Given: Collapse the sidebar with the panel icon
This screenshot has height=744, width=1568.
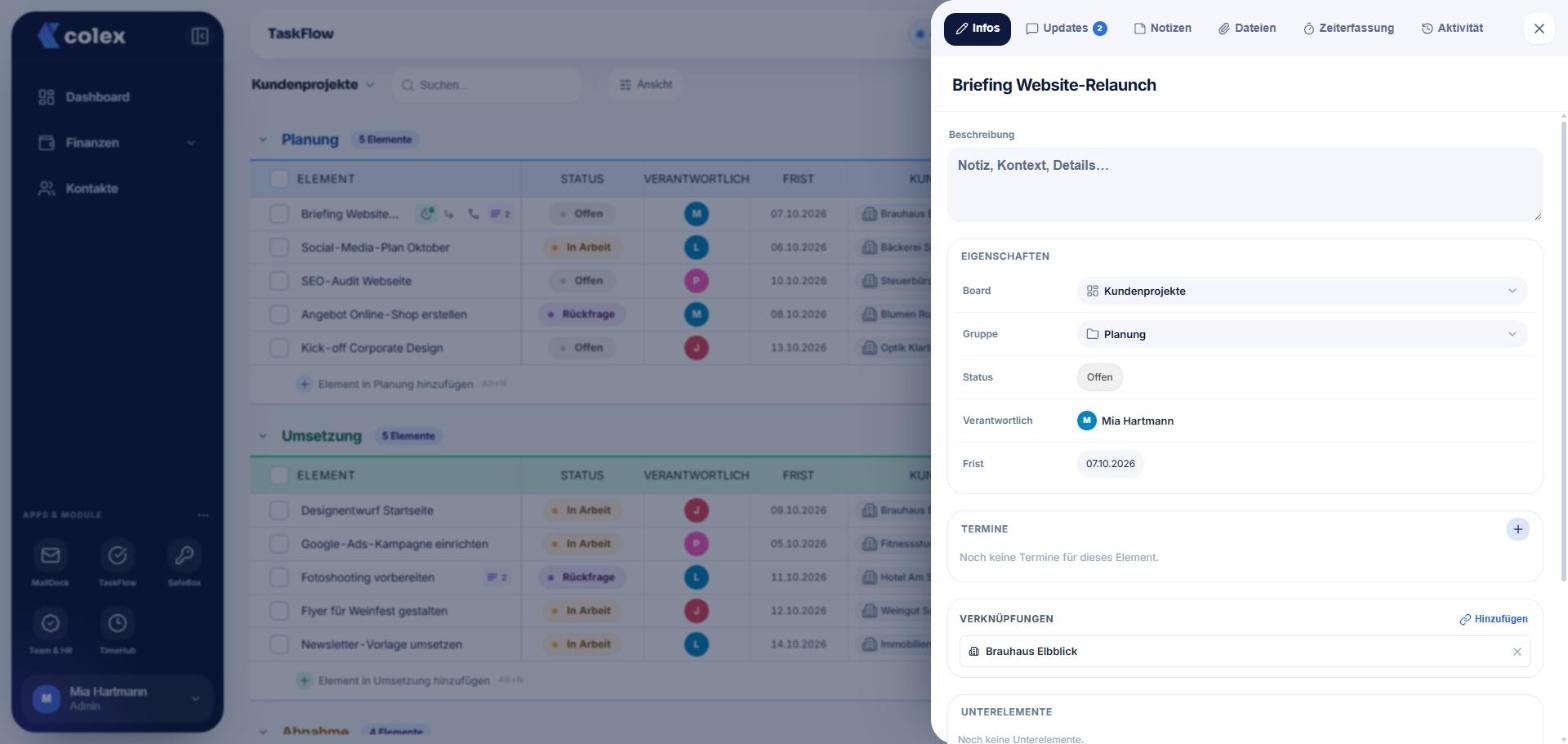Looking at the screenshot, I should coord(199,36).
